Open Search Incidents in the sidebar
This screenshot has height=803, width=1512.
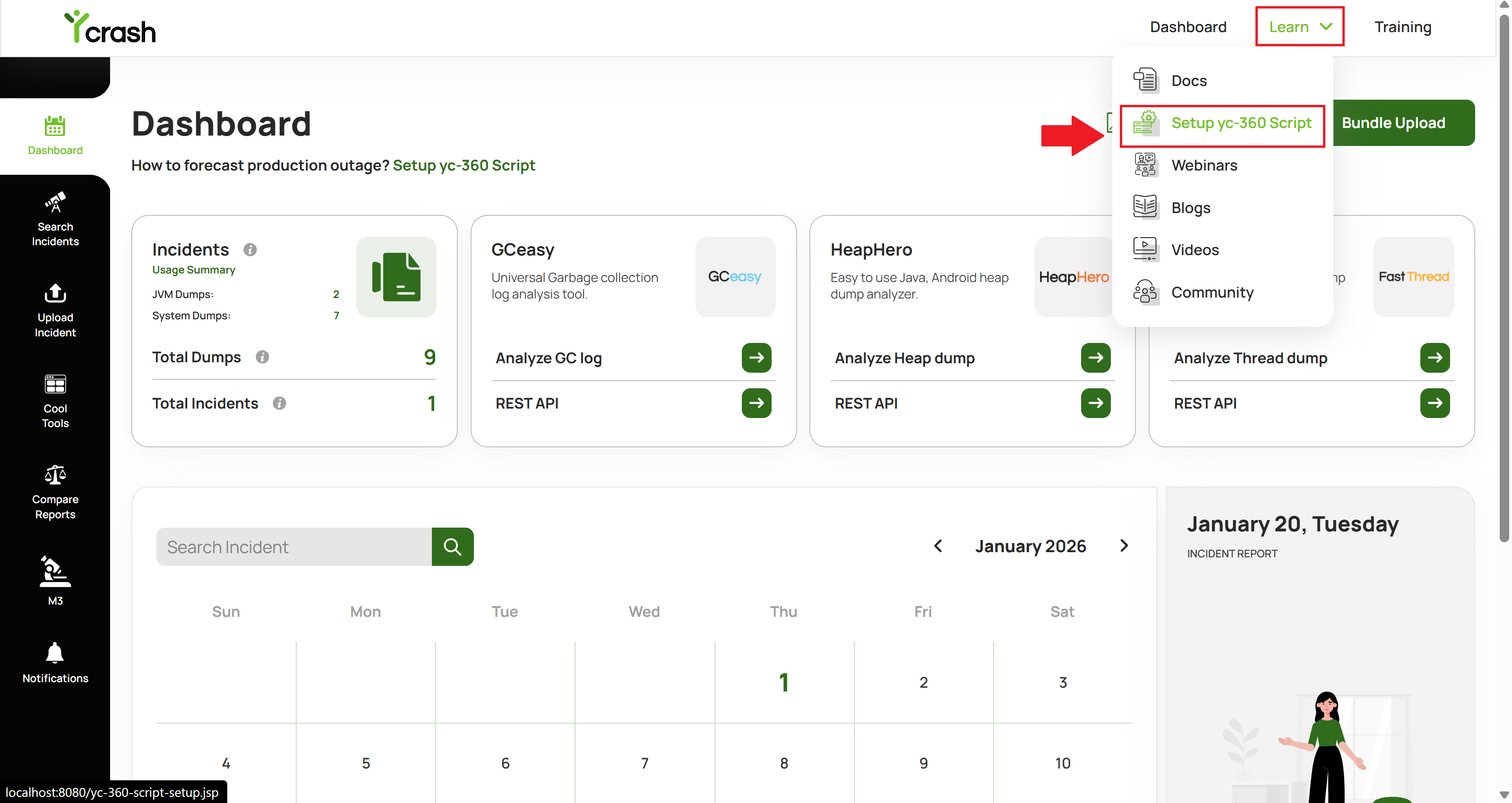click(x=55, y=219)
